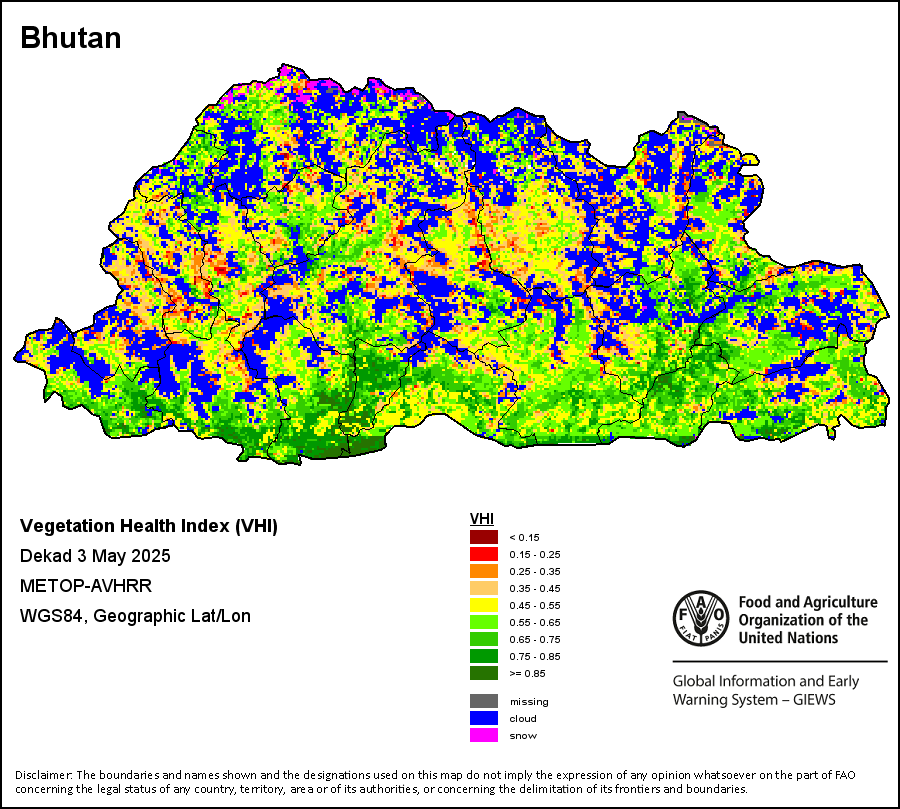The width and height of the screenshot is (900, 809).
Task: Click the darkest green '>= 0.85' swatch
Action: click(x=484, y=673)
